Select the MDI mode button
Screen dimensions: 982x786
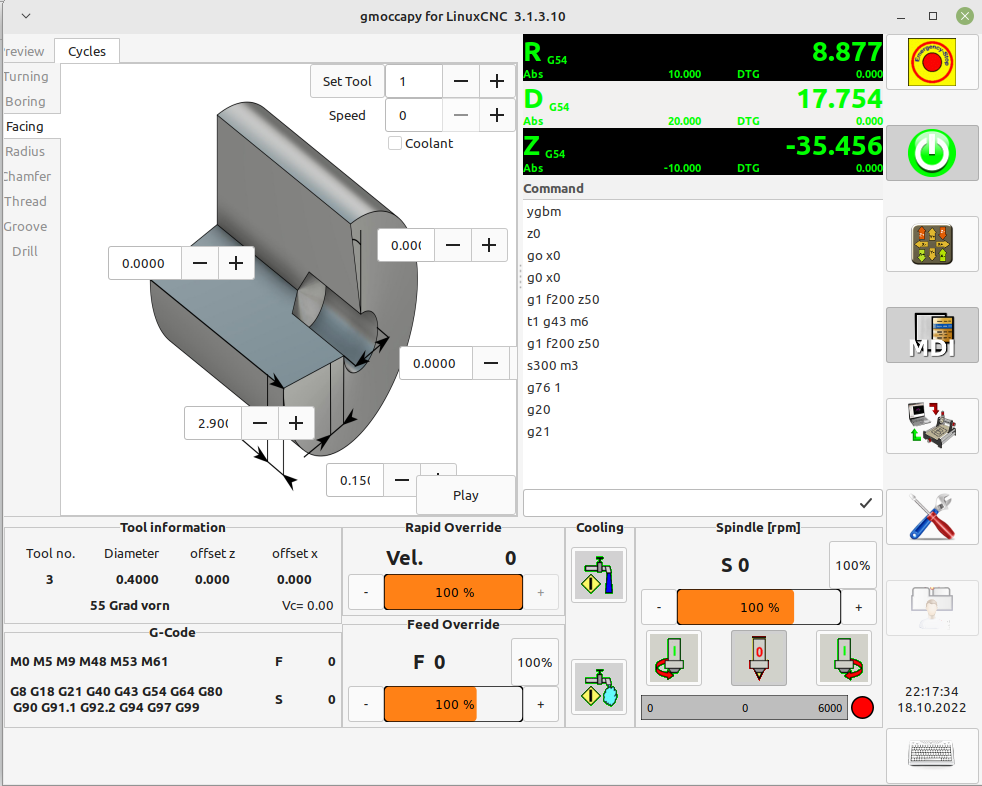point(932,334)
